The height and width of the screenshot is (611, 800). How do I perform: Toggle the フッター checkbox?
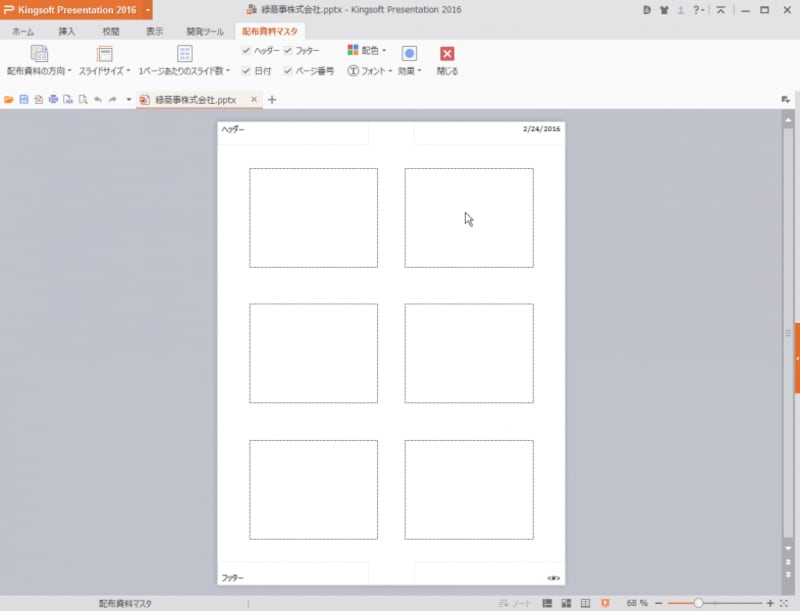tap(288, 50)
